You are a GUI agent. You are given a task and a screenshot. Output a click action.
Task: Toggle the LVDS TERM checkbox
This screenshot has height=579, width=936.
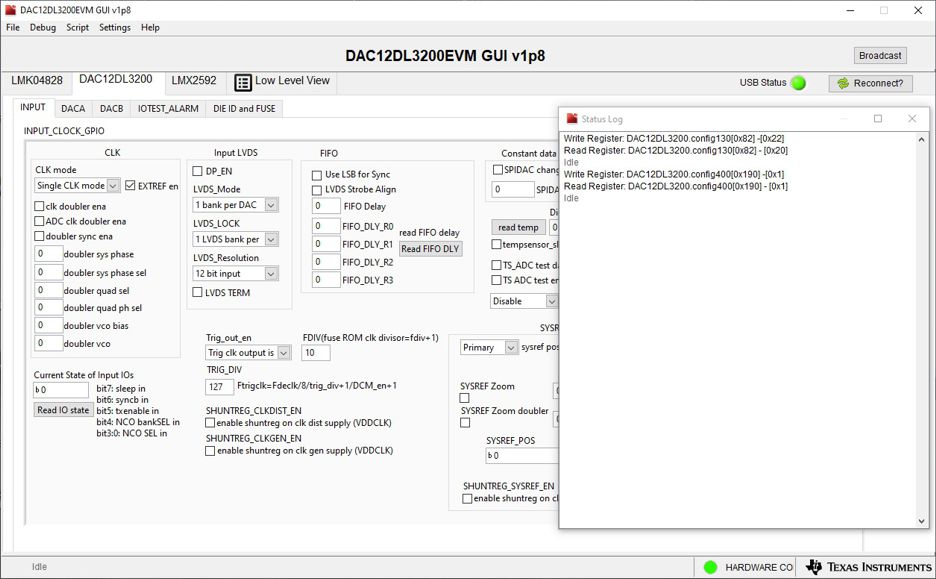198,293
